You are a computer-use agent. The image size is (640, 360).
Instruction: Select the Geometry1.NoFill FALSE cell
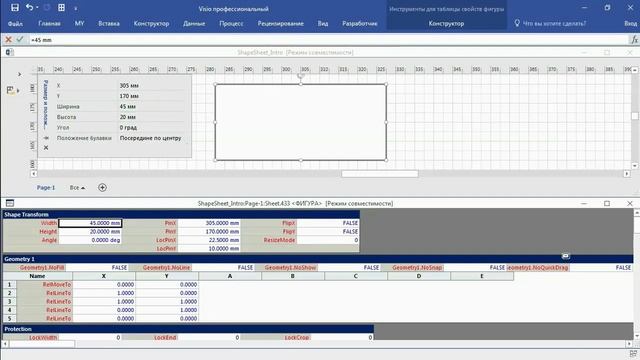coord(96,268)
